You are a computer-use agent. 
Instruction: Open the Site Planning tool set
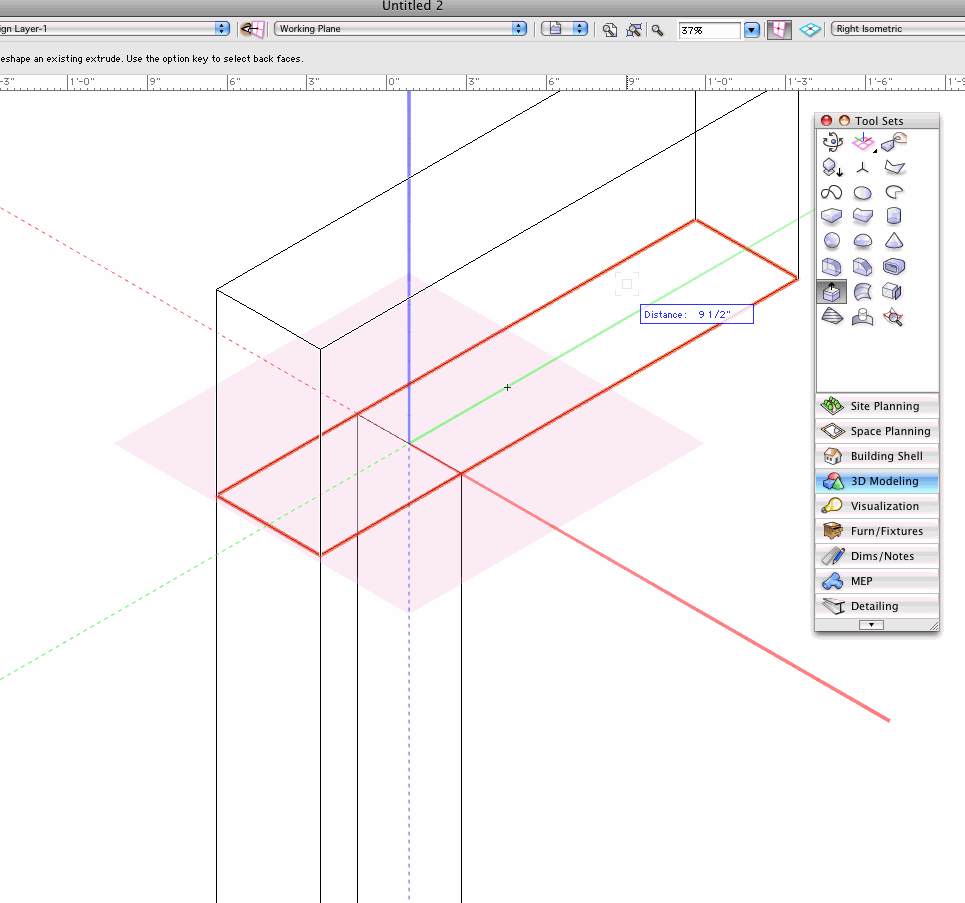point(877,406)
